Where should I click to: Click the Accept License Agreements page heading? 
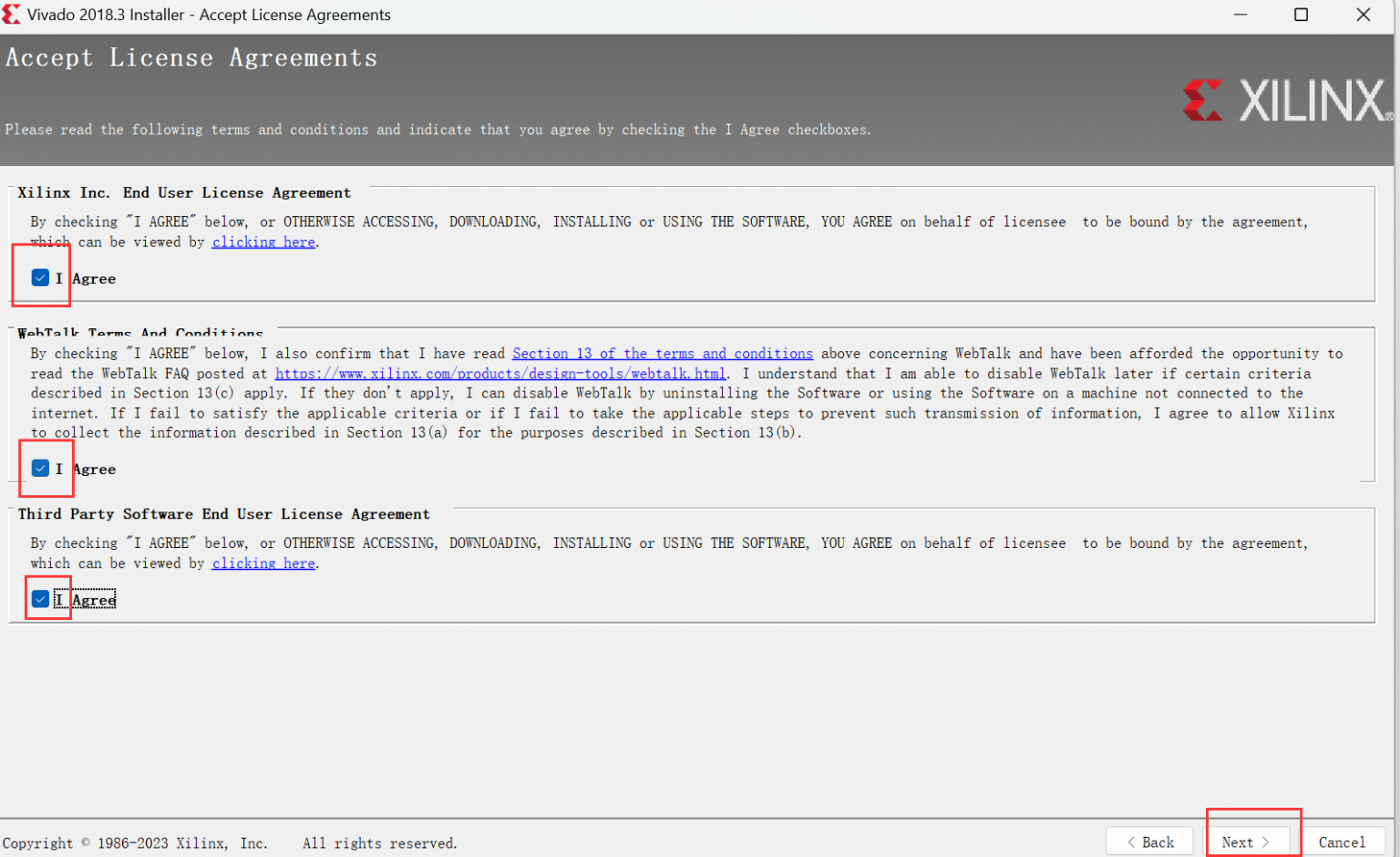click(x=191, y=58)
